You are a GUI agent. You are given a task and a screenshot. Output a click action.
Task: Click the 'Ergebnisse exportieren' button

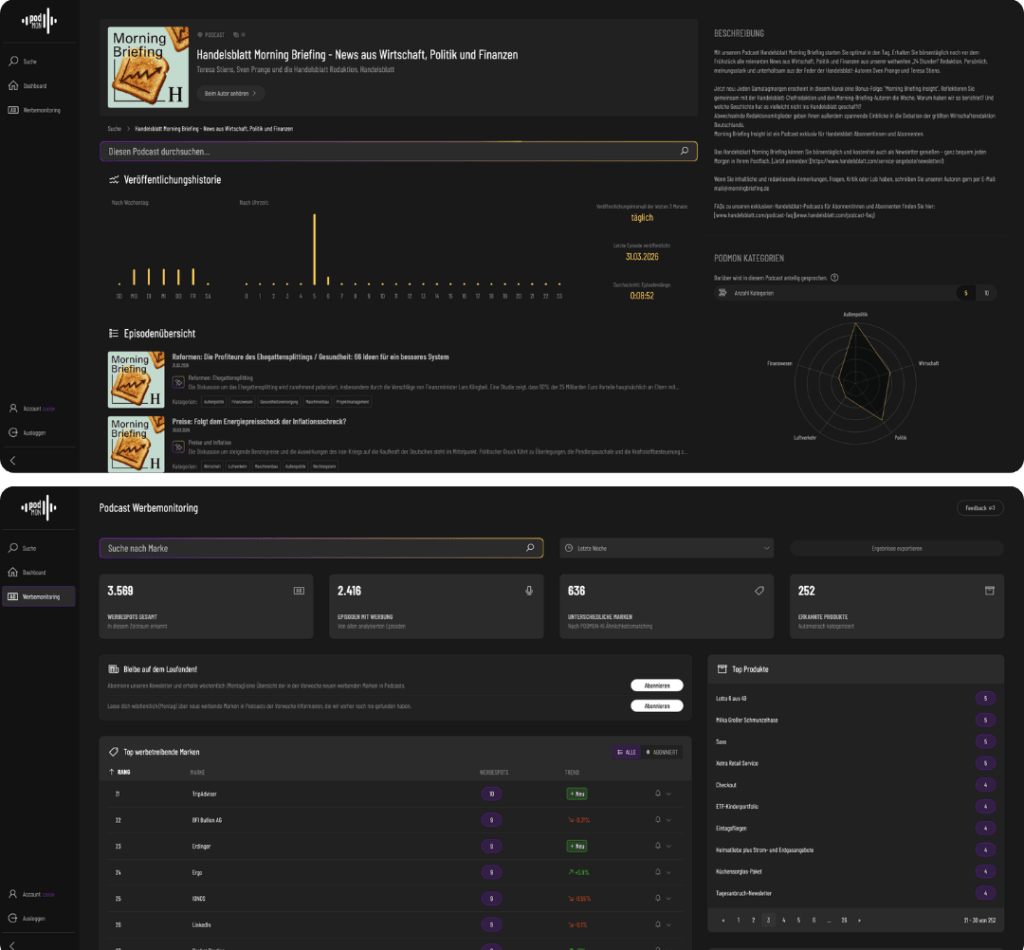coord(896,548)
